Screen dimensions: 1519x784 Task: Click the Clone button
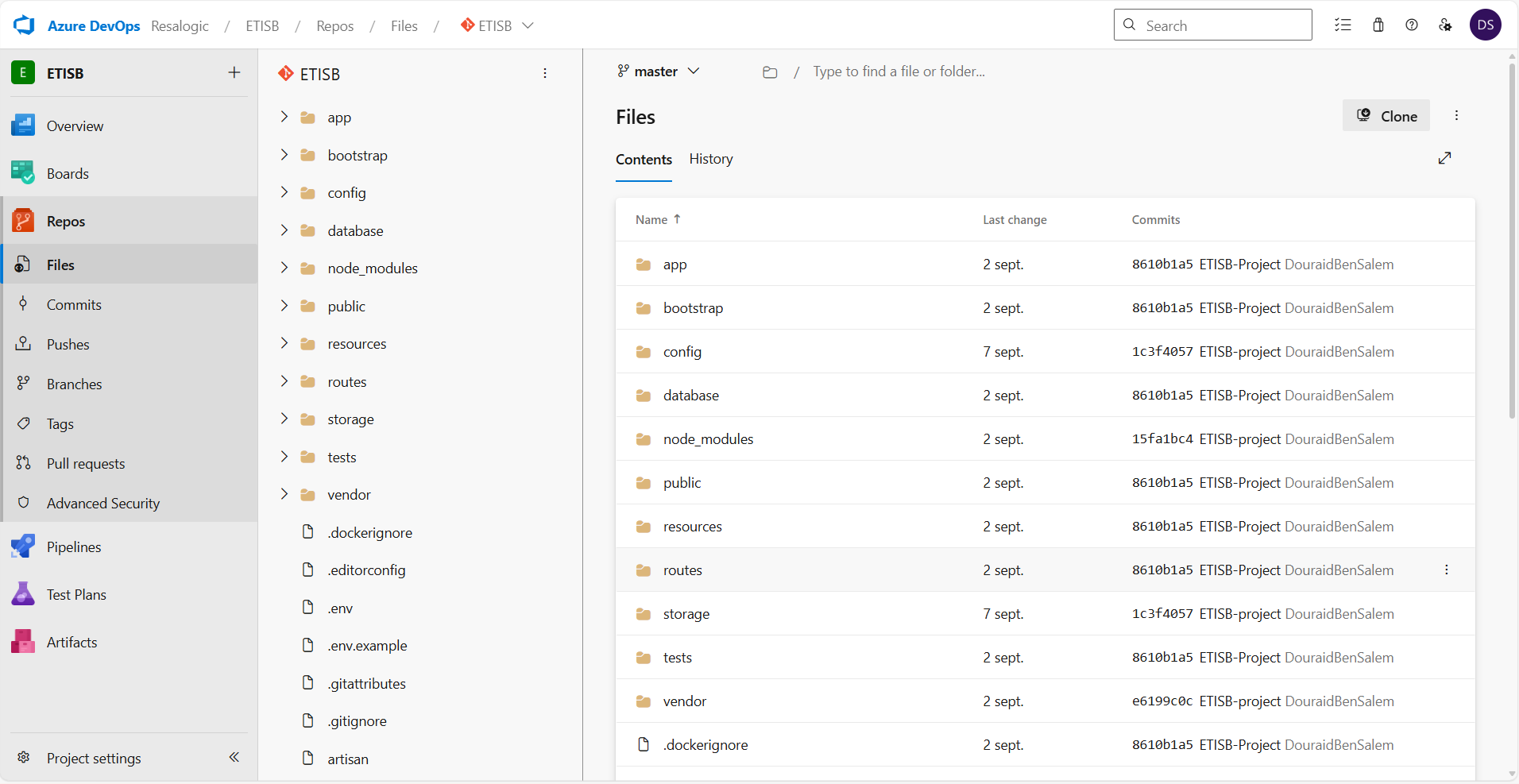(x=1386, y=116)
